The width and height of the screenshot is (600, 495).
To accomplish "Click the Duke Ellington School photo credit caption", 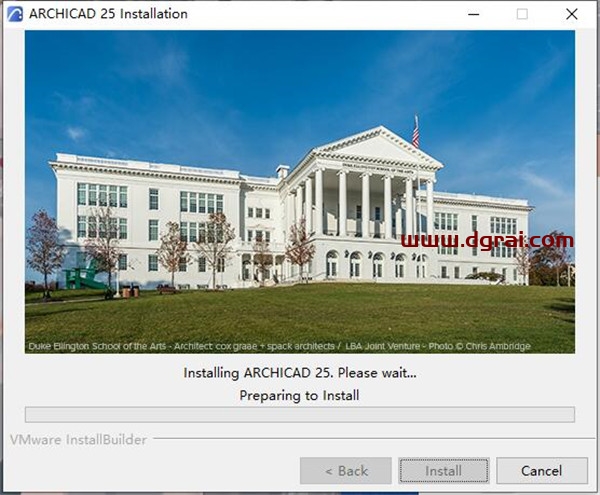I will [x=278, y=346].
